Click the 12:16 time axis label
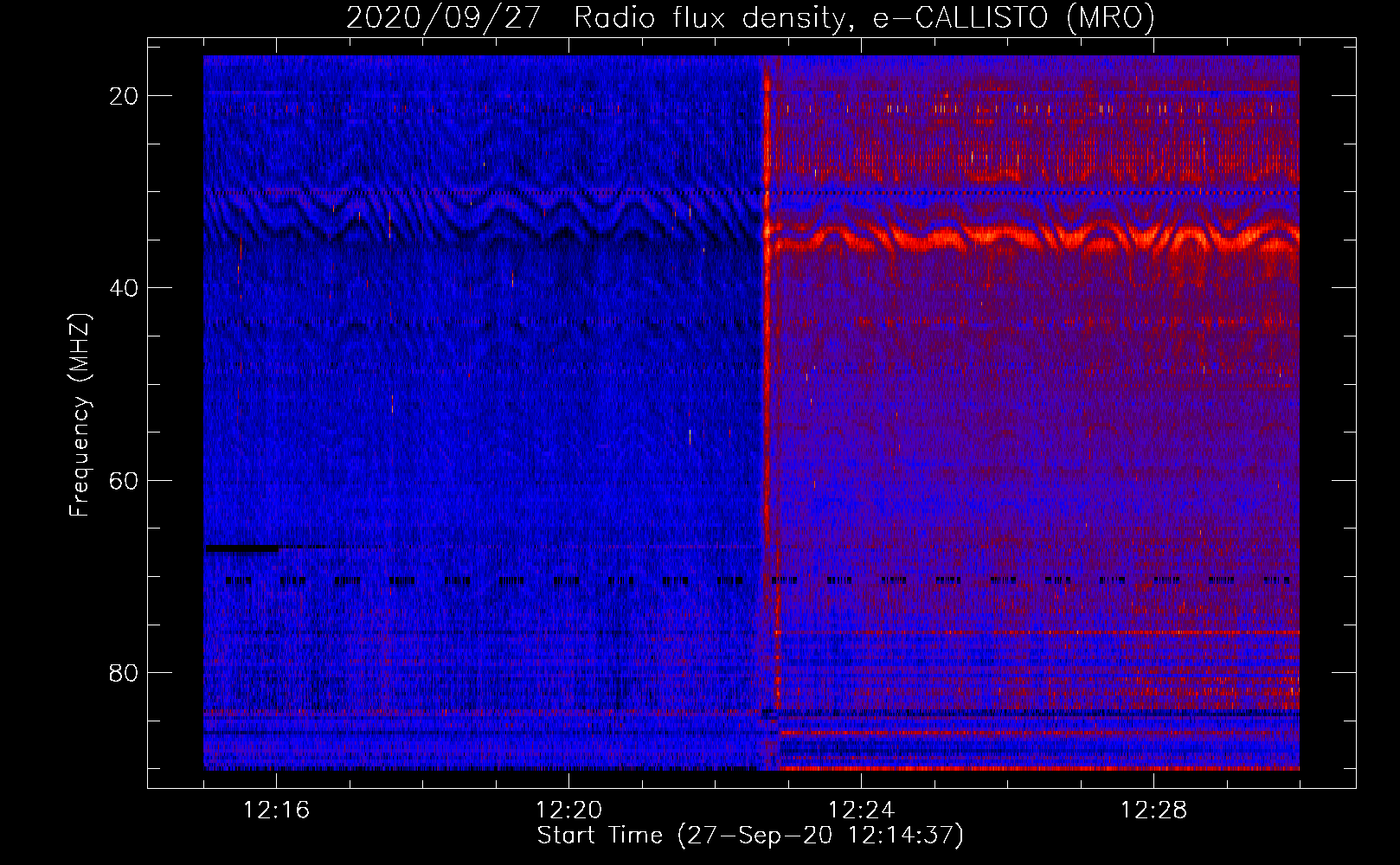This screenshot has width=1400, height=865. 277,811
